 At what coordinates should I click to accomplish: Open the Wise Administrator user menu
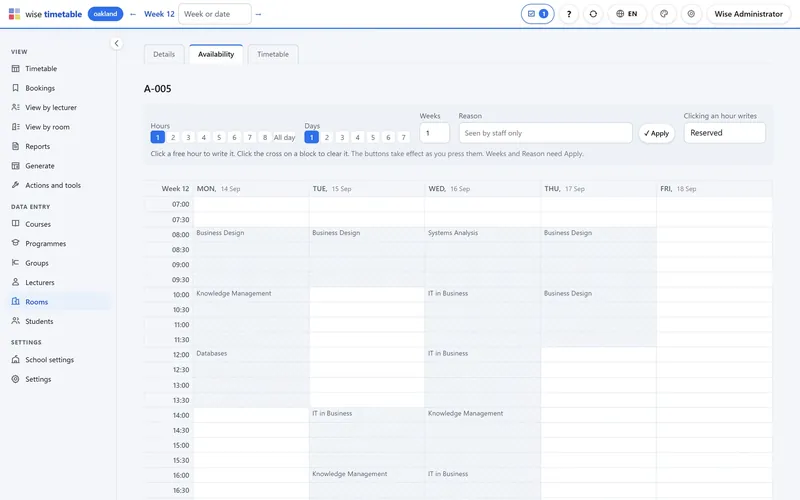click(x=748, y=14)
